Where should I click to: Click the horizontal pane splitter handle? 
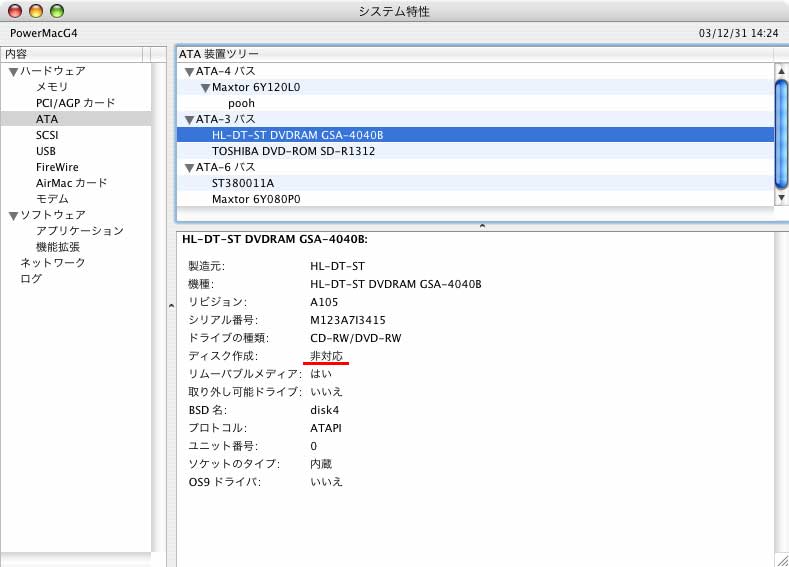coord(482,226)
